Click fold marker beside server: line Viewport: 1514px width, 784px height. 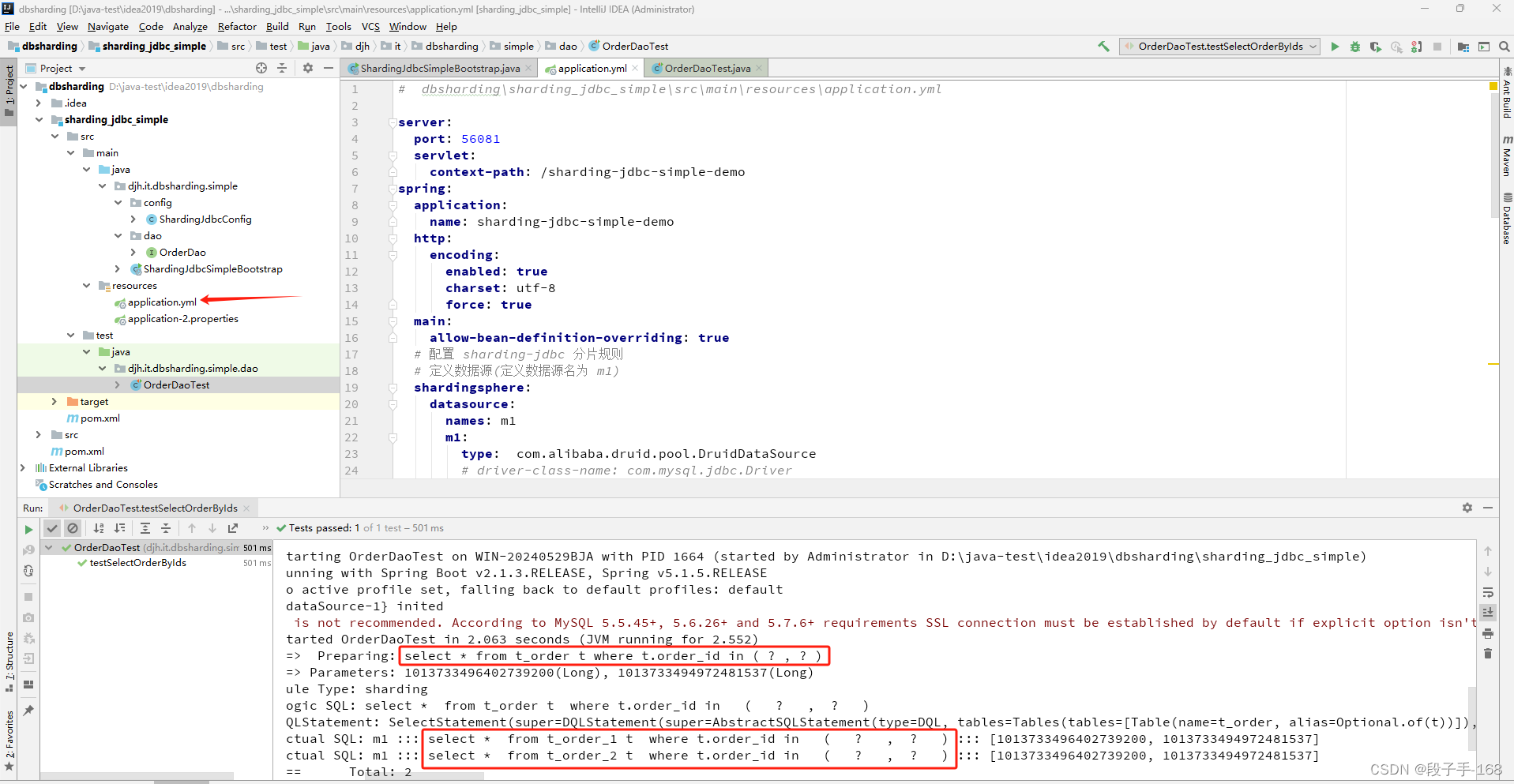[x=393, y=122]
